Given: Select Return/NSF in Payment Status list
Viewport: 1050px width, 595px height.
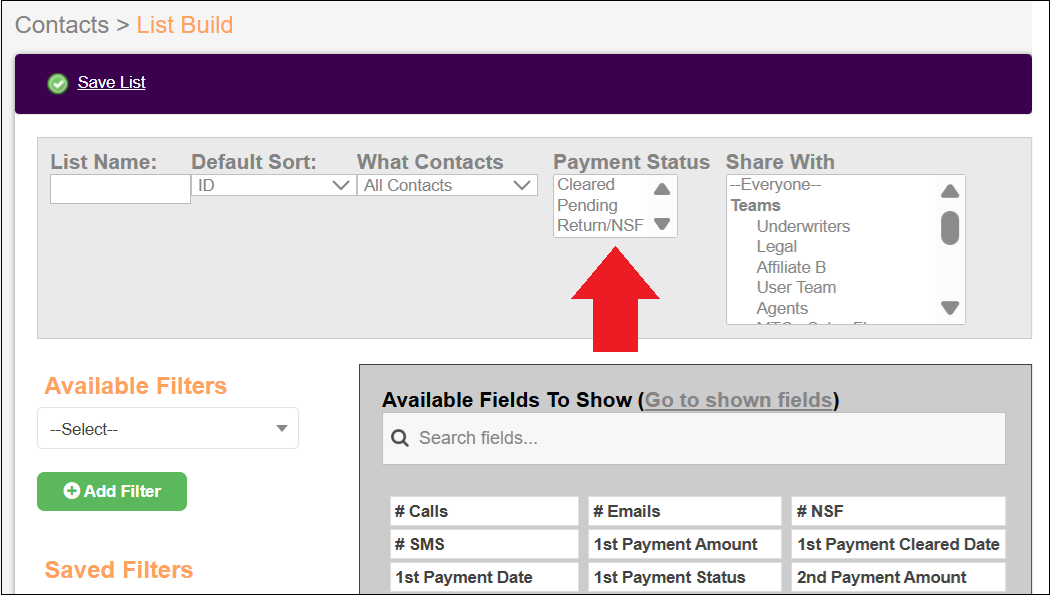Looking at the screenshot, I should [600, 226].
